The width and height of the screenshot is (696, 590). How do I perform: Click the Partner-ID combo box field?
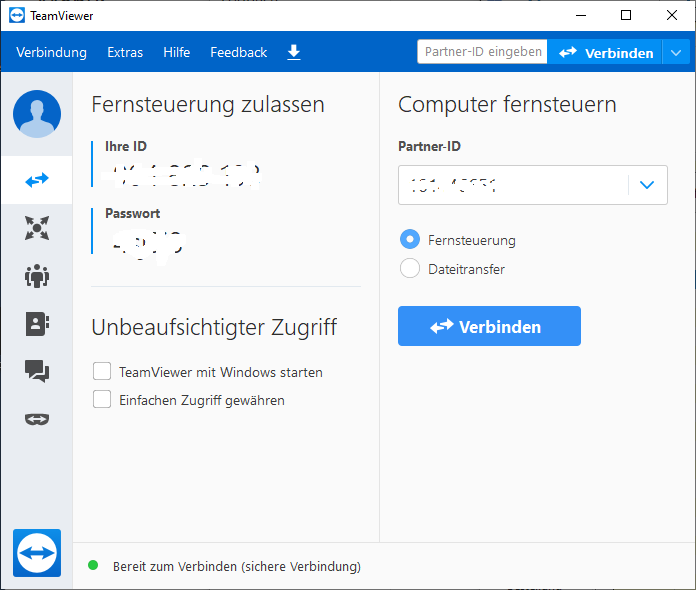pos(533,185)
